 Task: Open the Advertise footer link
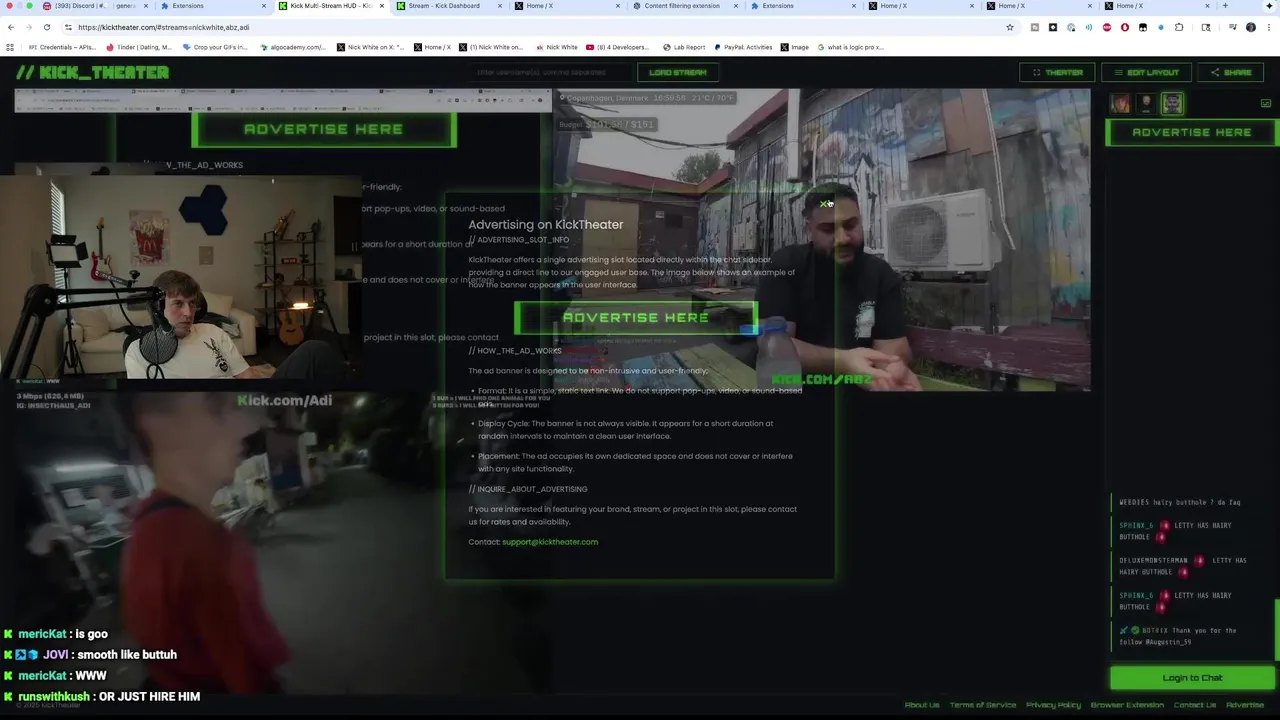tap(1245, 705)
